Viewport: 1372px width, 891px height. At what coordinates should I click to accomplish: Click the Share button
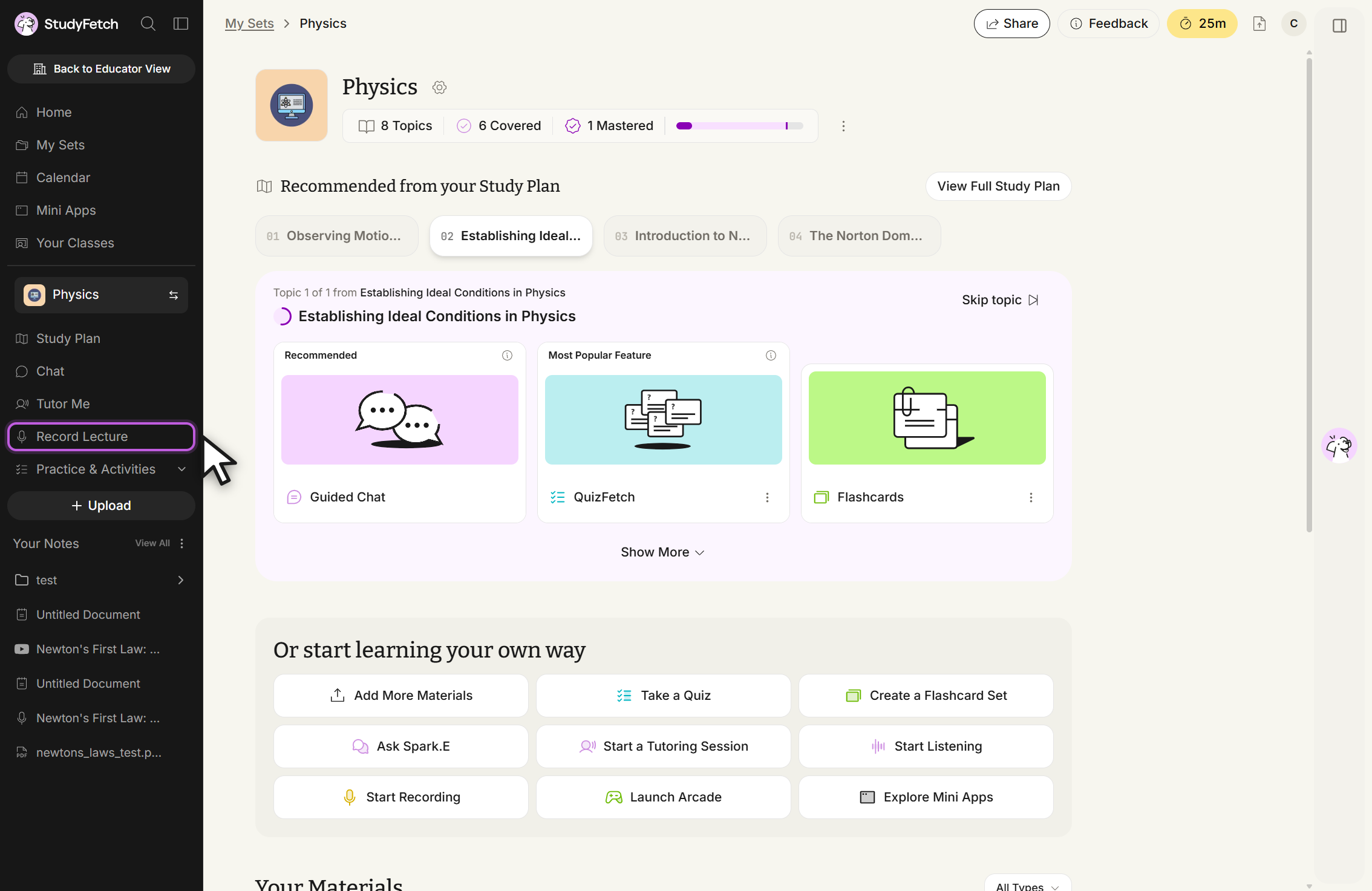(x=1012, y=24)
